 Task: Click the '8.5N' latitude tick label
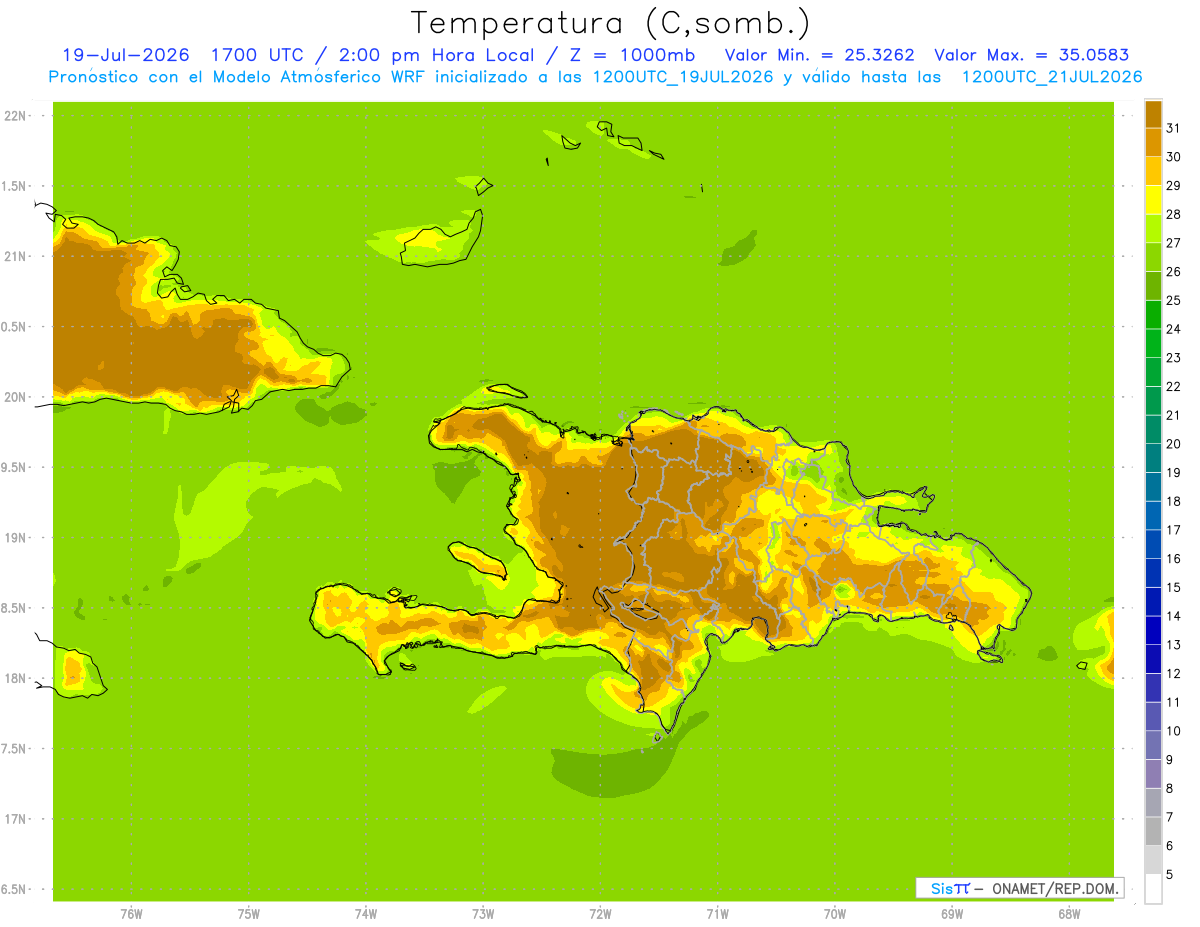pyautogui.click(x=14, y=608)
